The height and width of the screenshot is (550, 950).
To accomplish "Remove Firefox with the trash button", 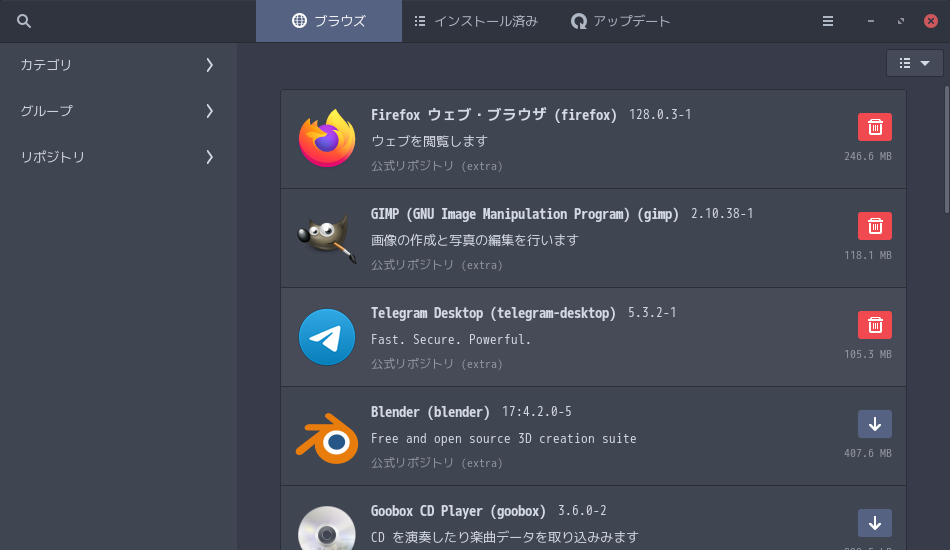I will point(874,127).
